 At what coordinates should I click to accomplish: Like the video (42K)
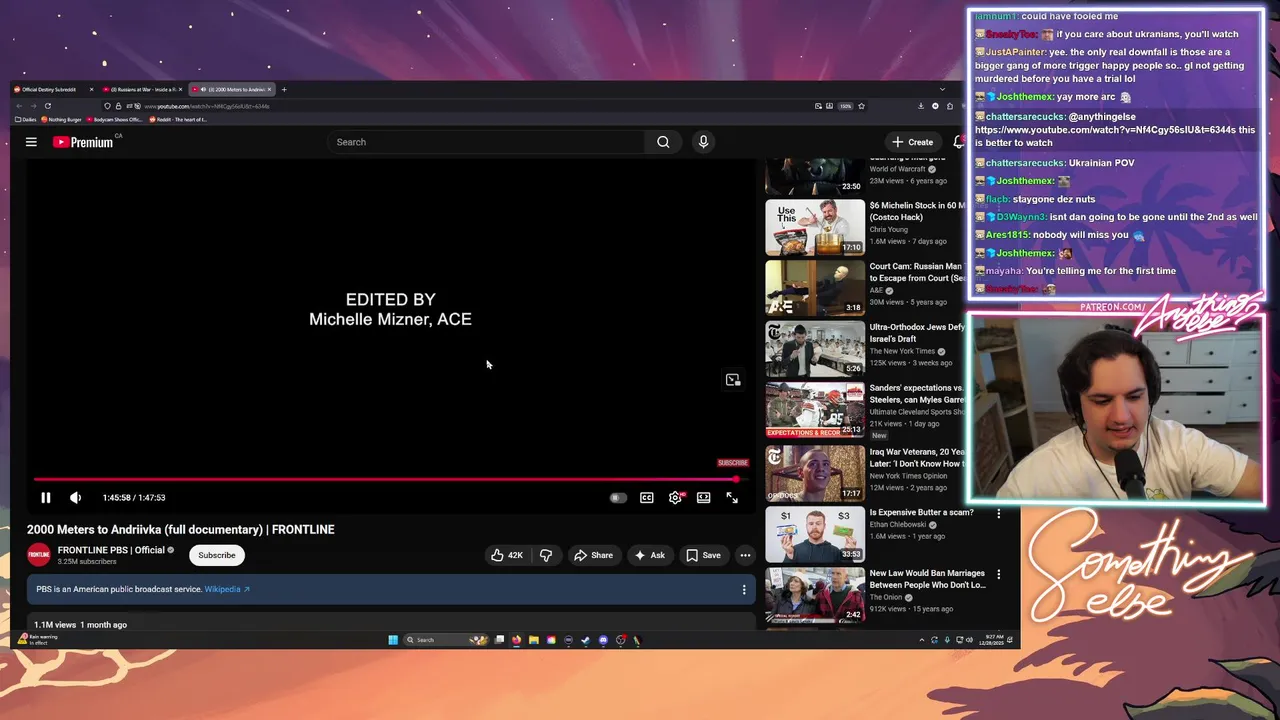[x=507, y=555]
